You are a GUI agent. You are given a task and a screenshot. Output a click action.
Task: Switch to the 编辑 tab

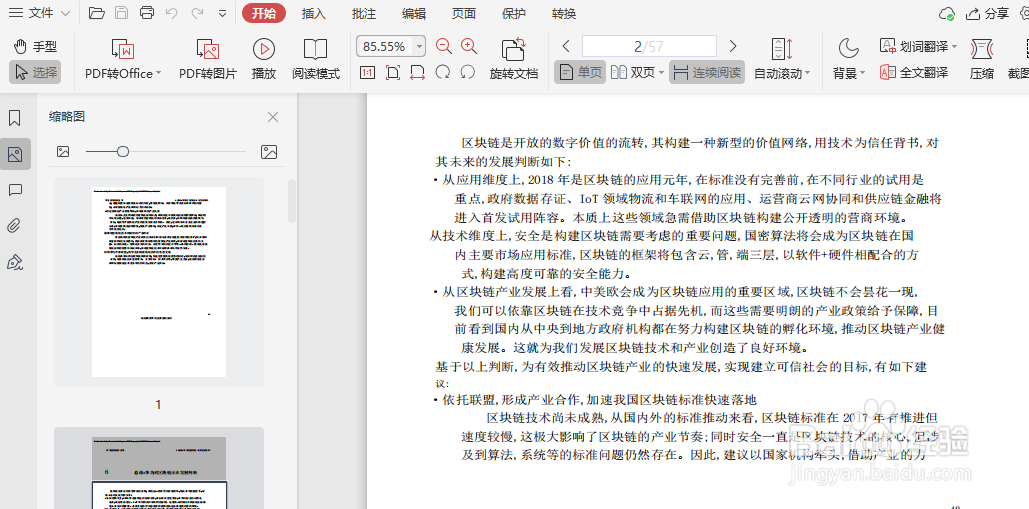(413, 14)
